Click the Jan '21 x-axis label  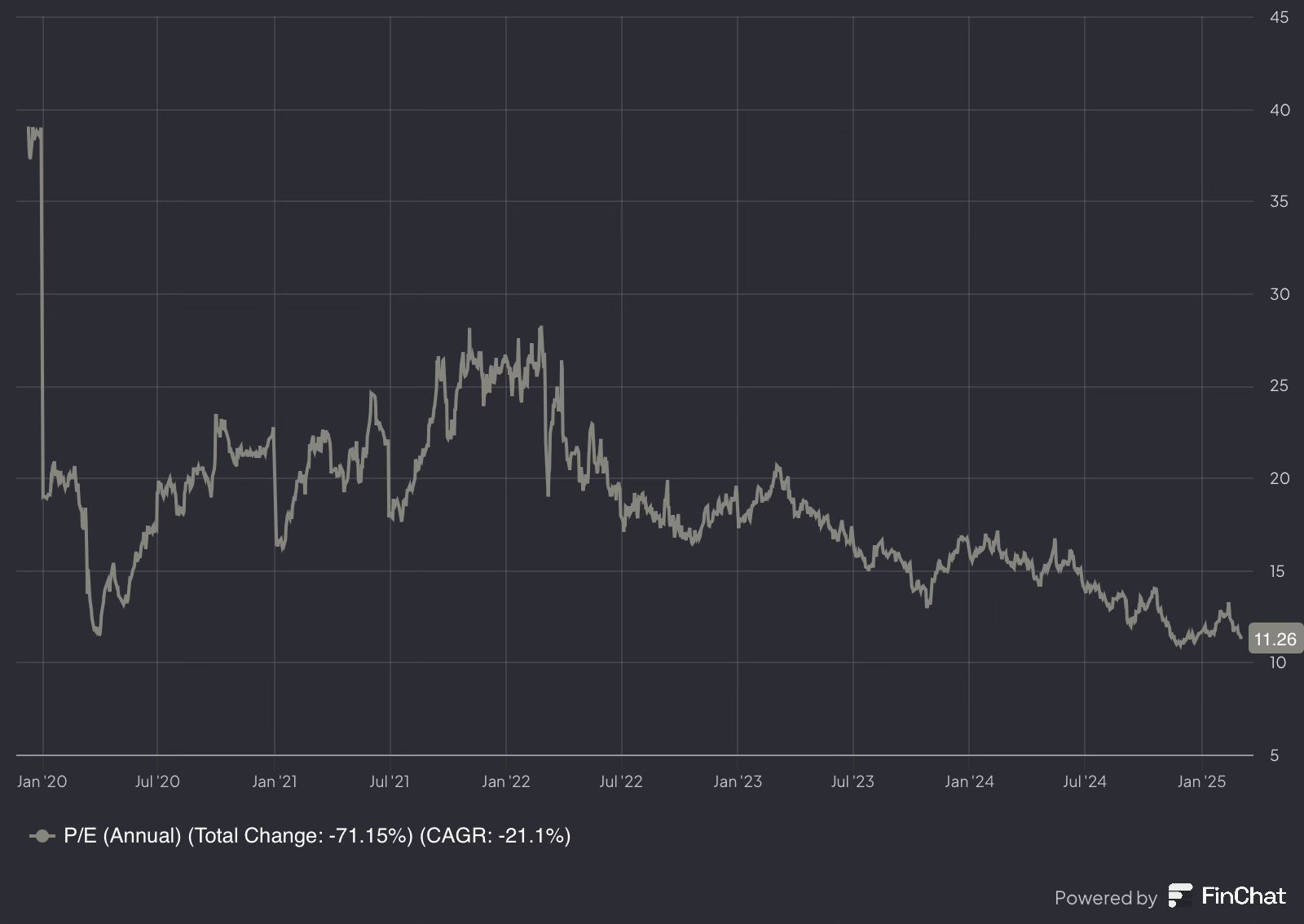[x=275, y=781]
